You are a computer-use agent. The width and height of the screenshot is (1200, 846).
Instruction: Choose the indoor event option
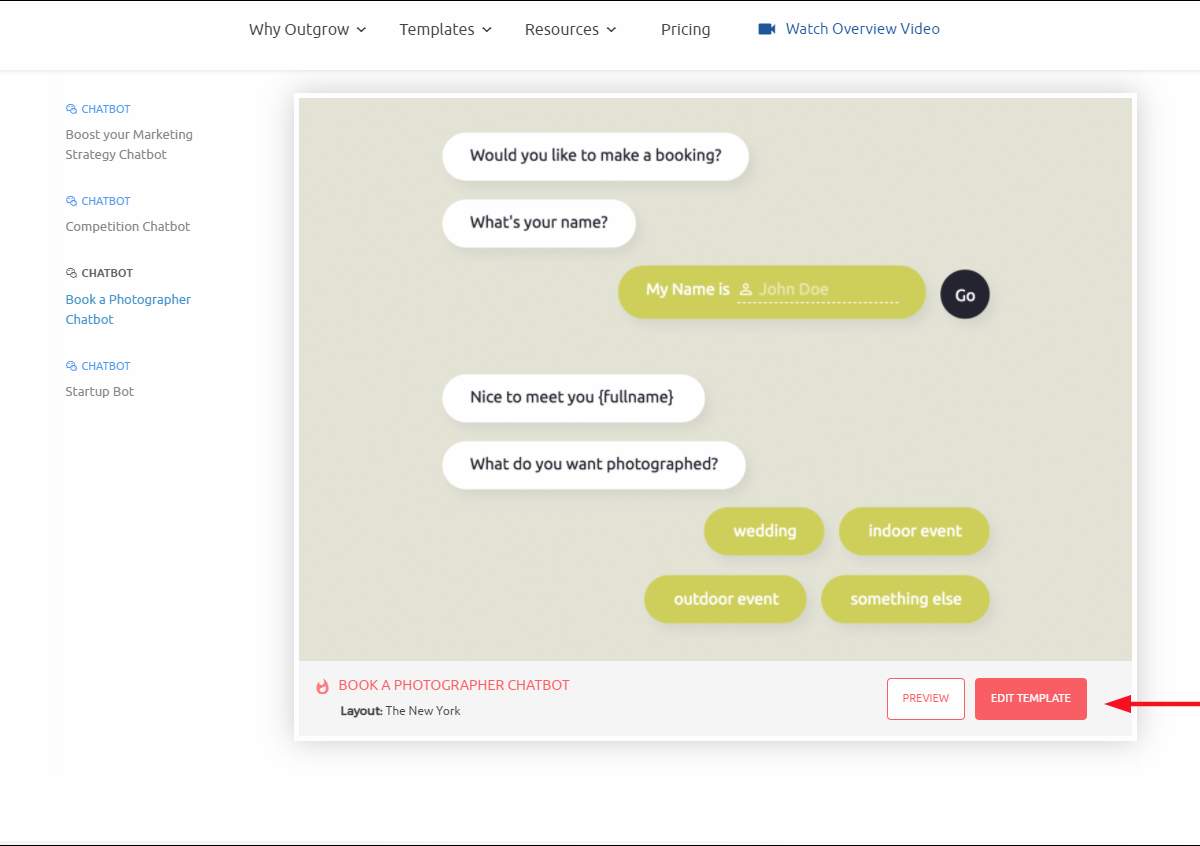point(914,531)
